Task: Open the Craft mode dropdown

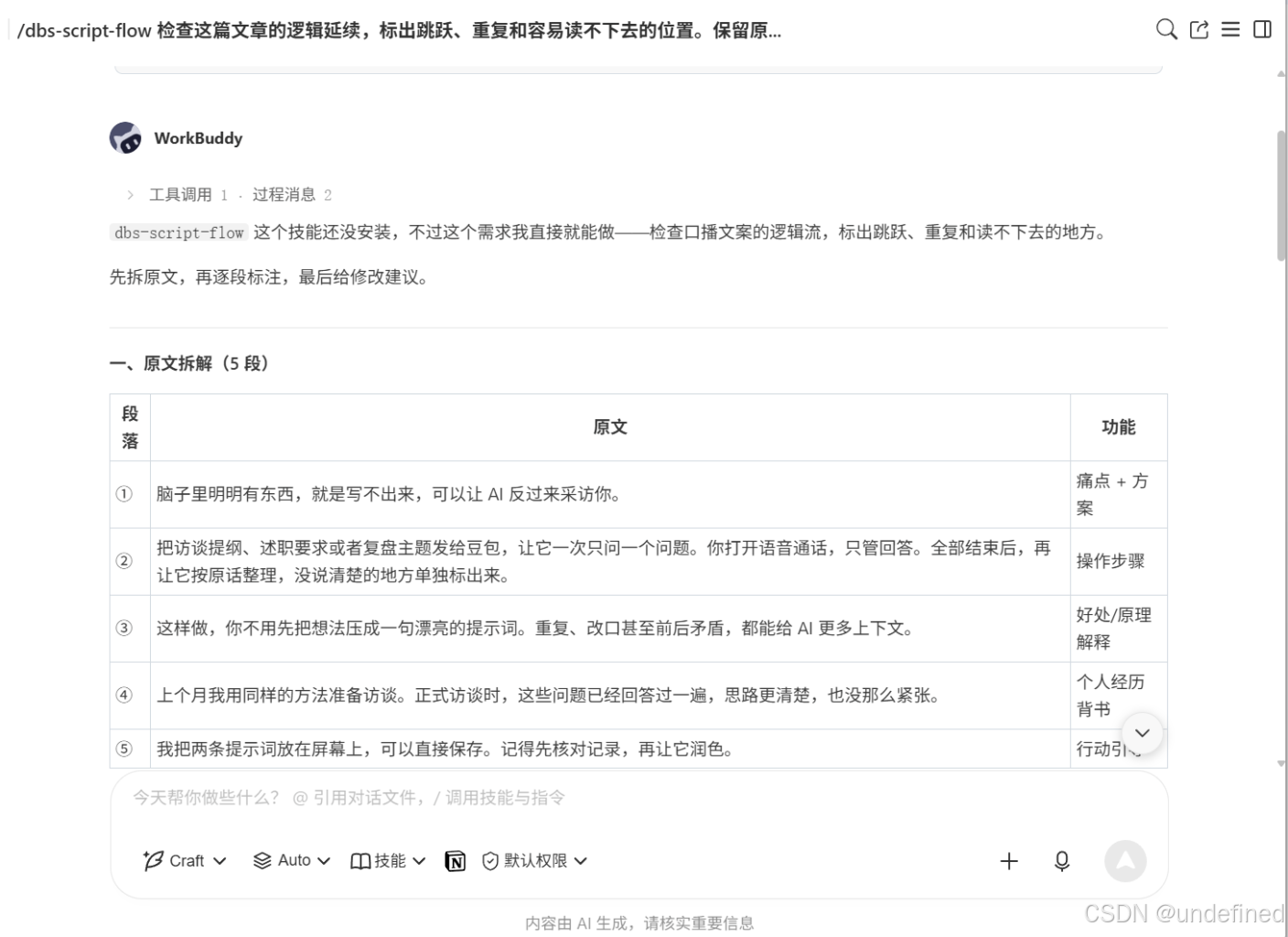Action: click(185, 860)
